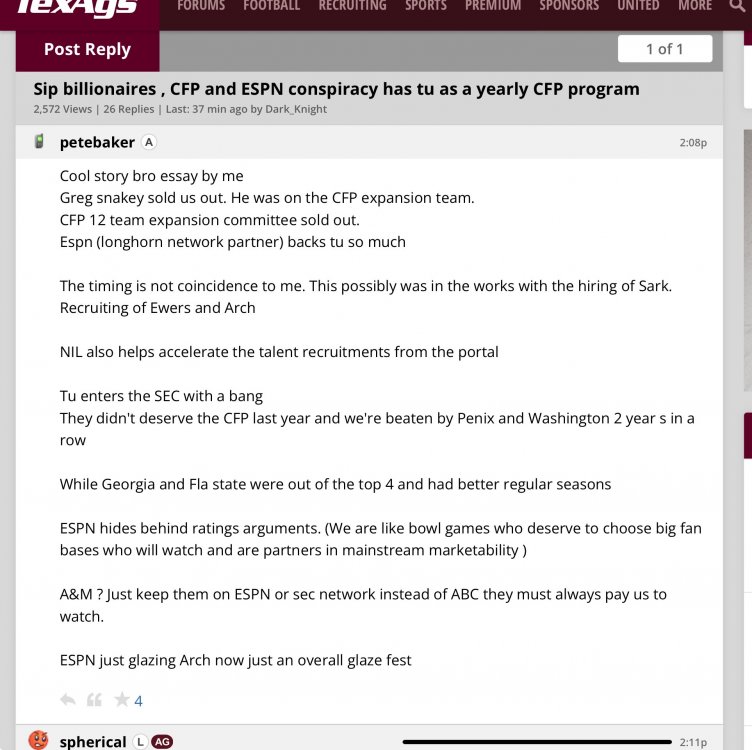
Task: Open the Dark_Knight user link
Action: pos(295,109)
